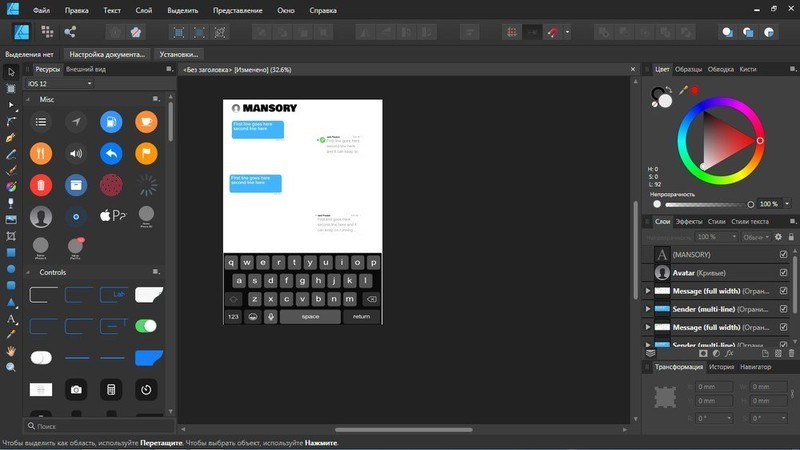Uncheck visibility of the (MANSORY) text layer

pyautogui.click(x=783, y=254)
